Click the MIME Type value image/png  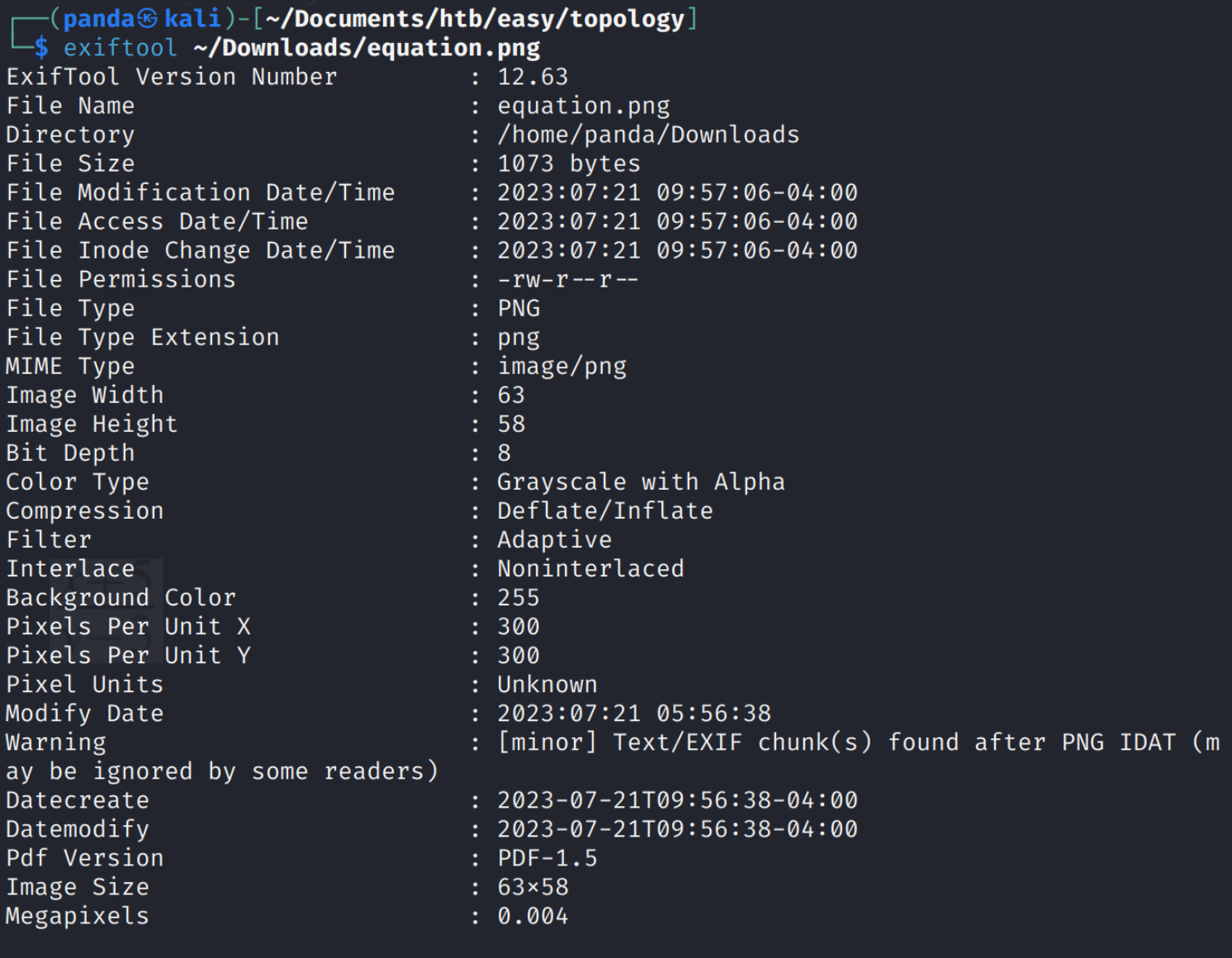(562, 367)
